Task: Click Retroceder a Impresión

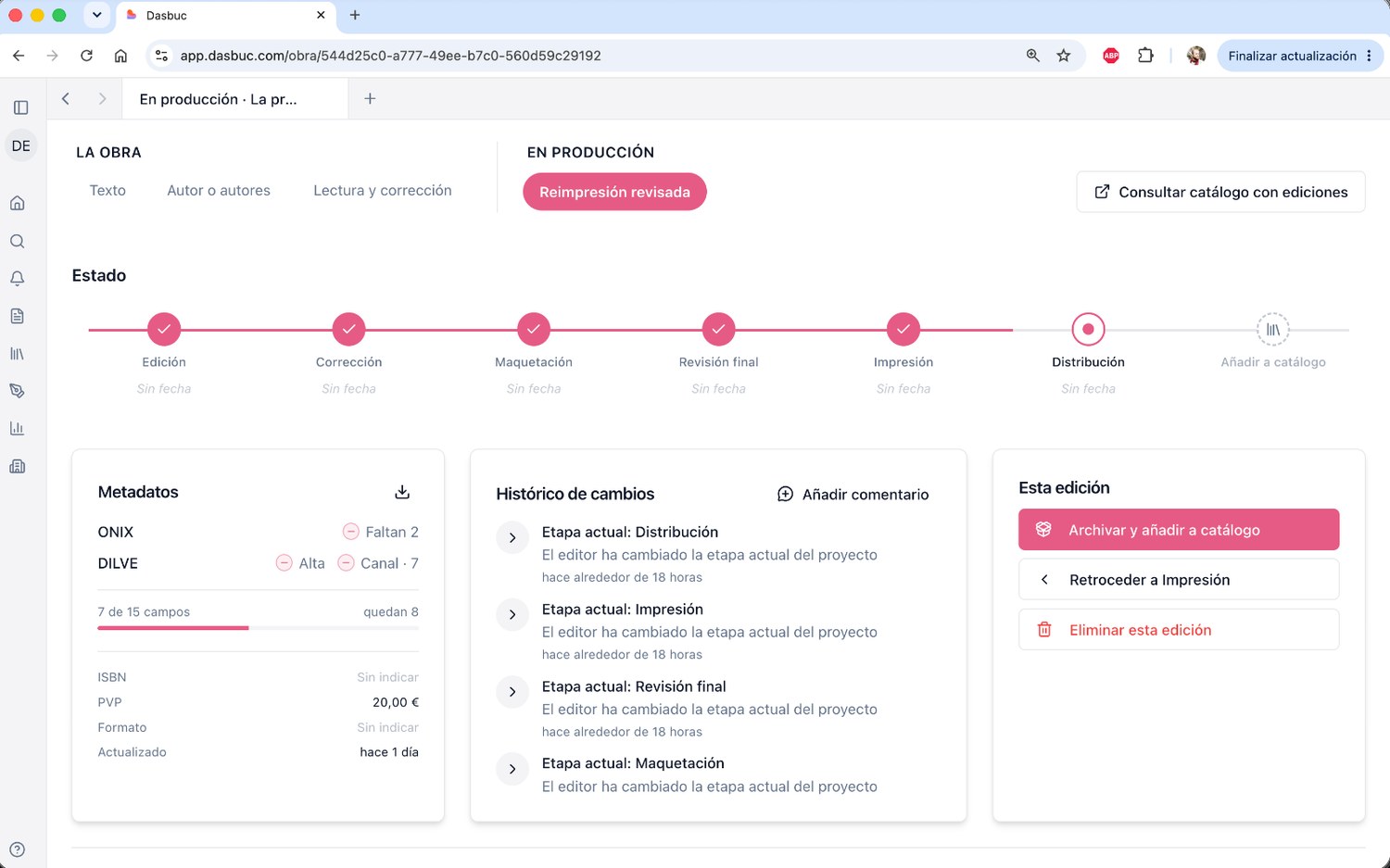Action: 1179,580
